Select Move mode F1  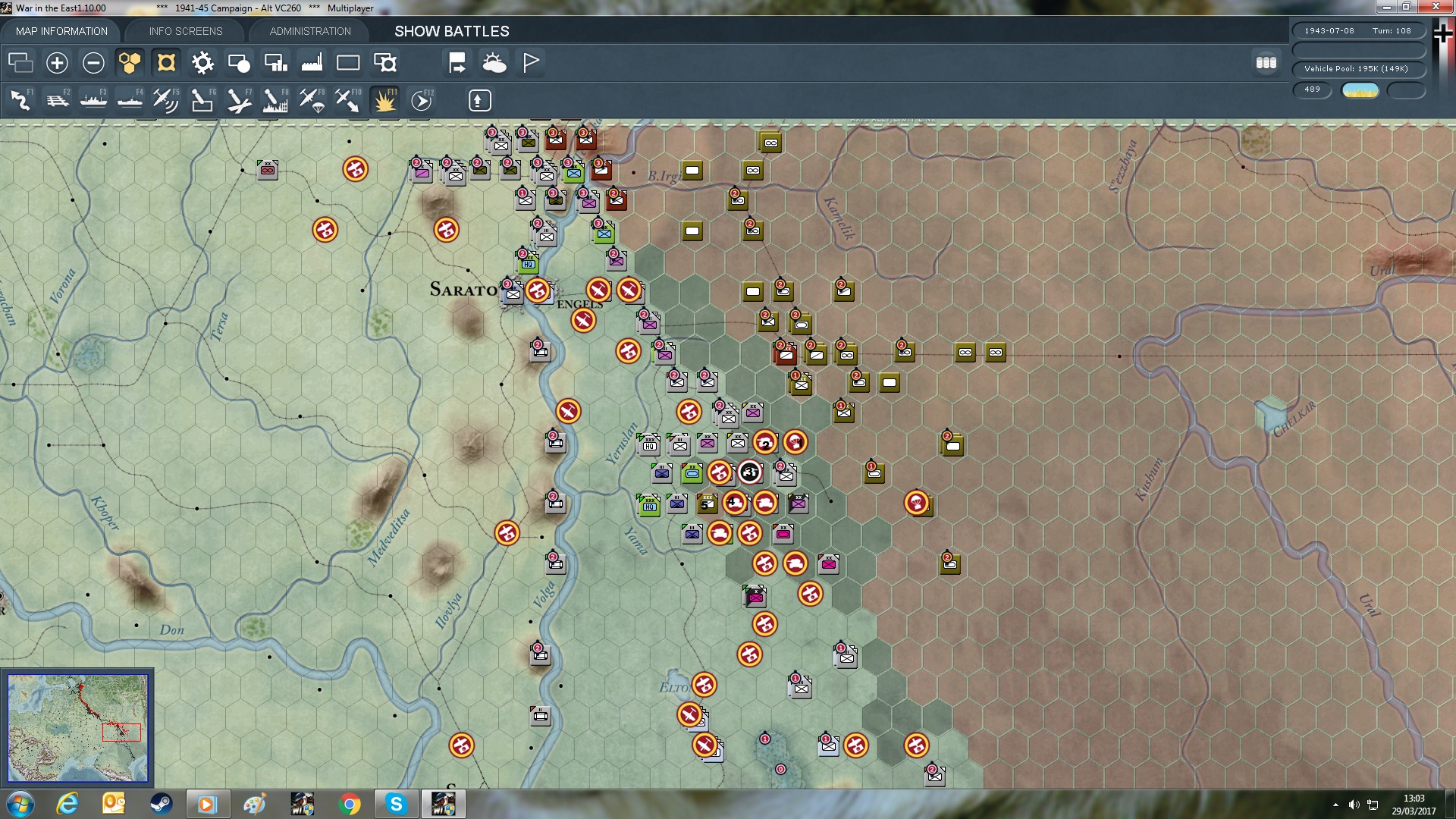click(20, 100)
